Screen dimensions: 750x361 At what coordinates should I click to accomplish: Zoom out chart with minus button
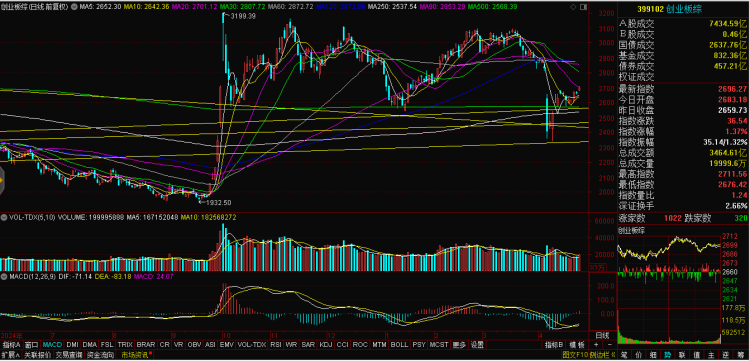610,345
